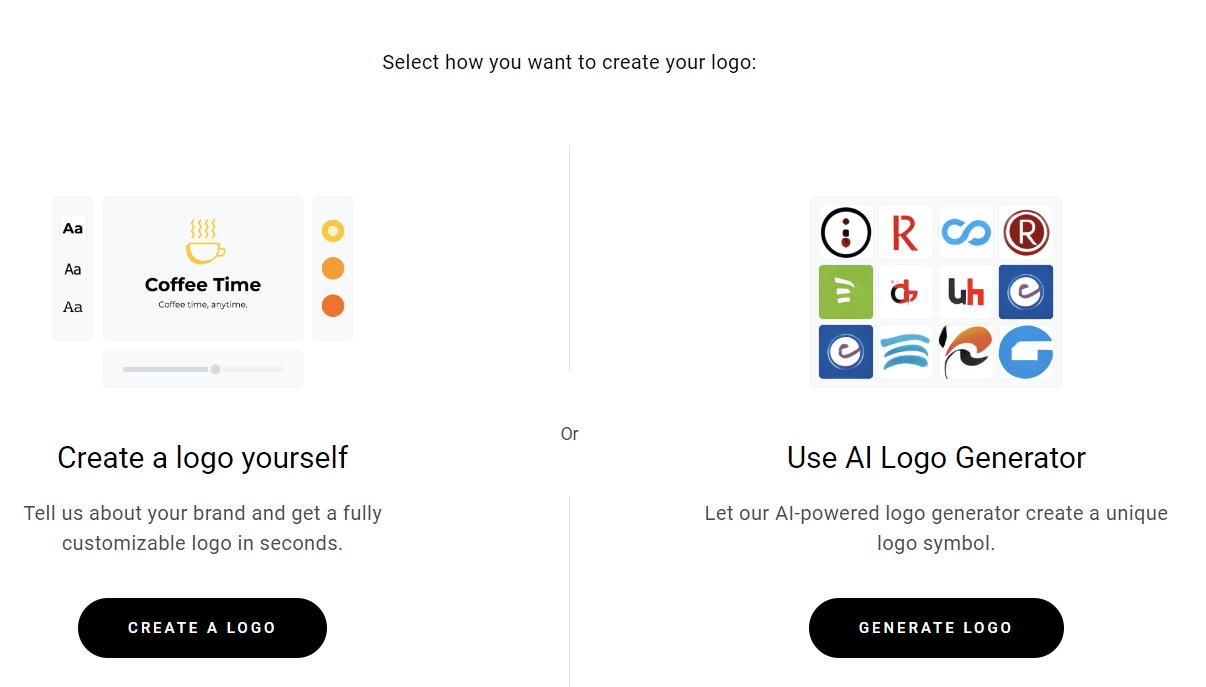Choose the red d monogram logo sample

[x=905, y=291]
